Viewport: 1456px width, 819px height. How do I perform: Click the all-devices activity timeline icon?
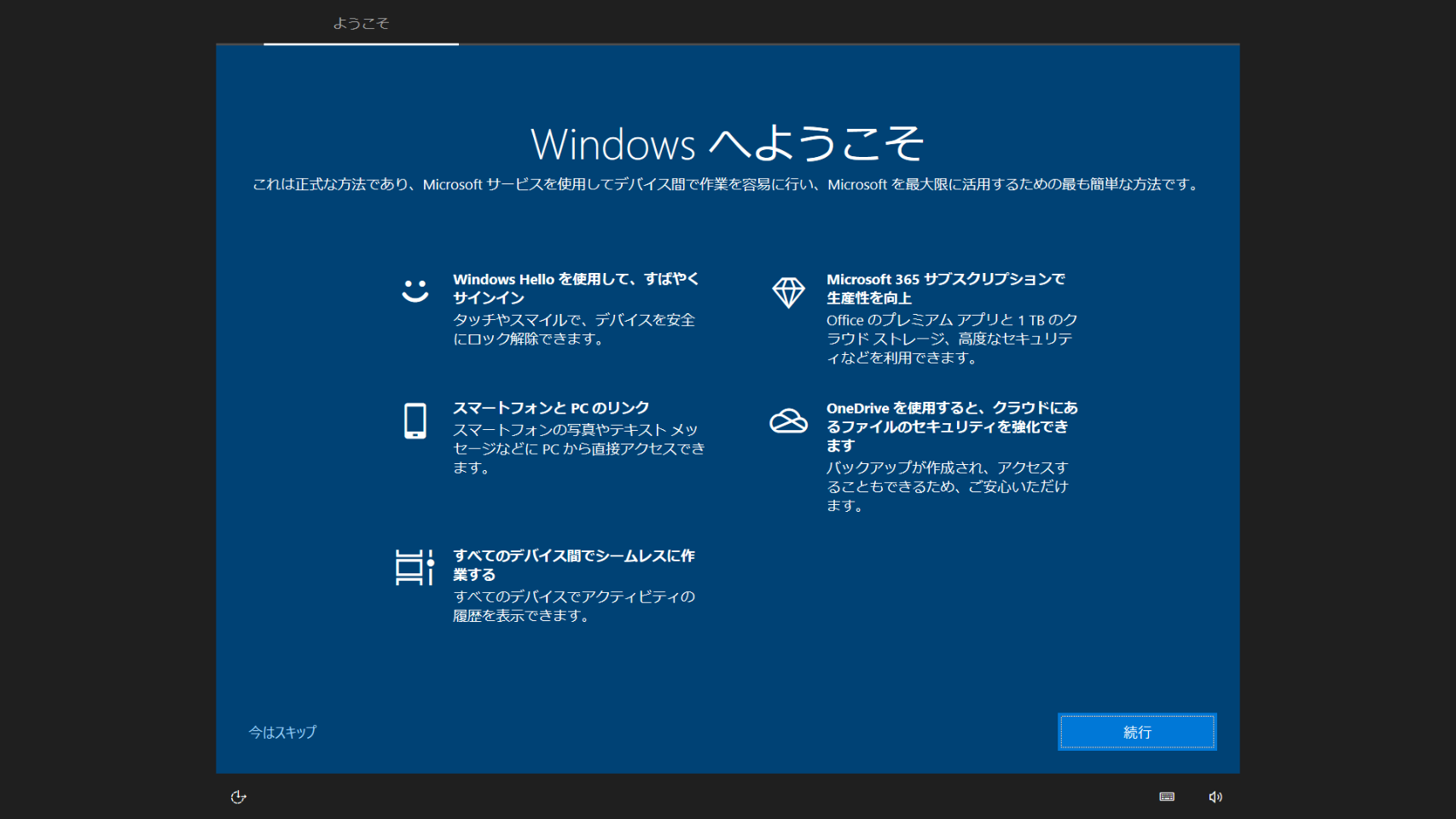(415, 567)
